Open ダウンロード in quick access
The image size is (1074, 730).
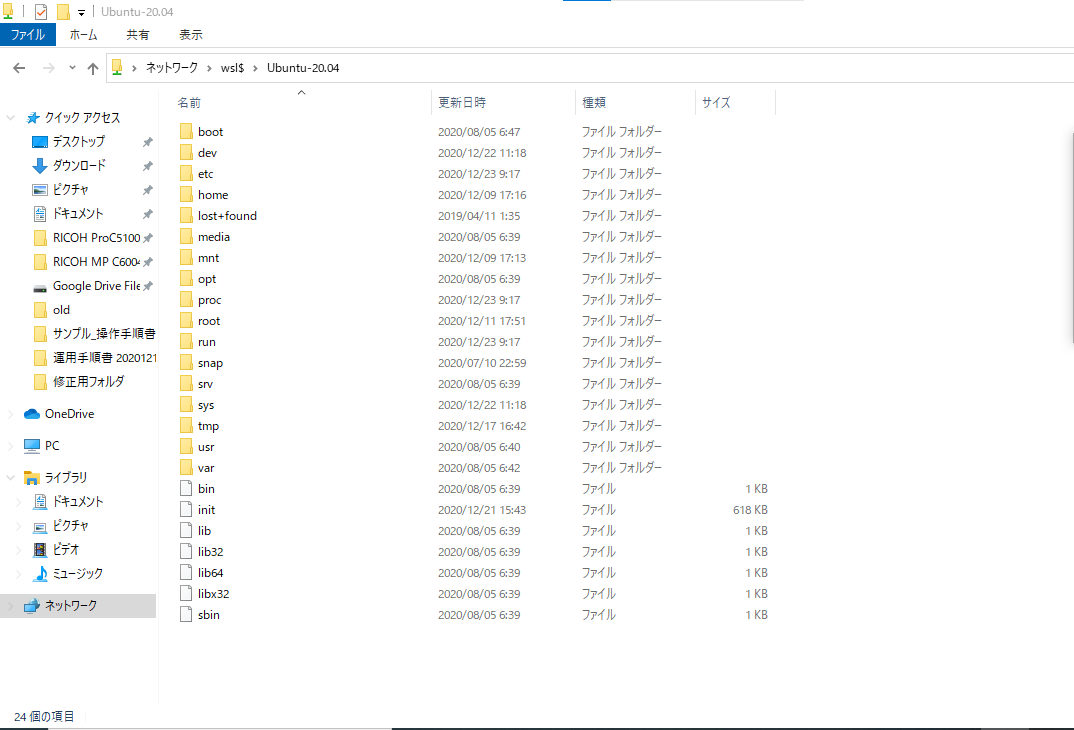tap(79, 166)
